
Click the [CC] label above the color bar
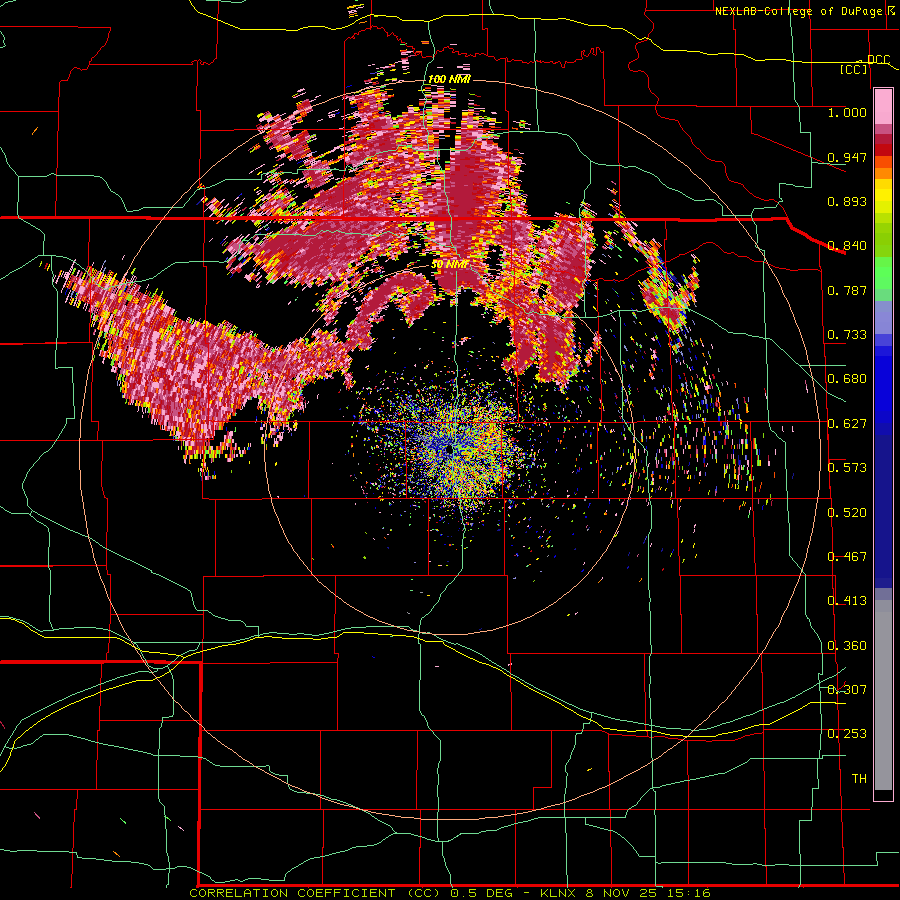point(853,69)
